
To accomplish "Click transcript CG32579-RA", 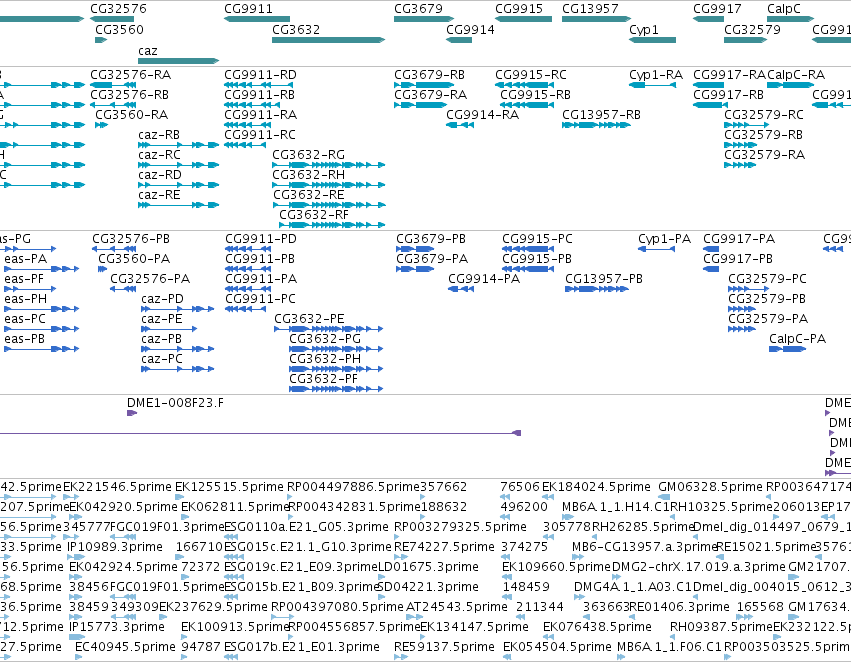I will click(x=764, y=155).
